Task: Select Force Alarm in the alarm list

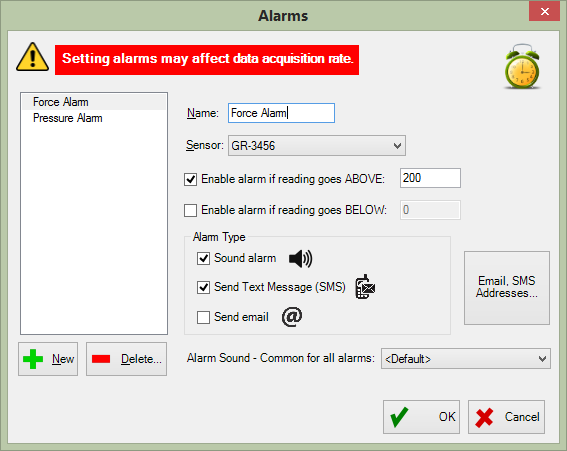Action: (x=94, y=102)
